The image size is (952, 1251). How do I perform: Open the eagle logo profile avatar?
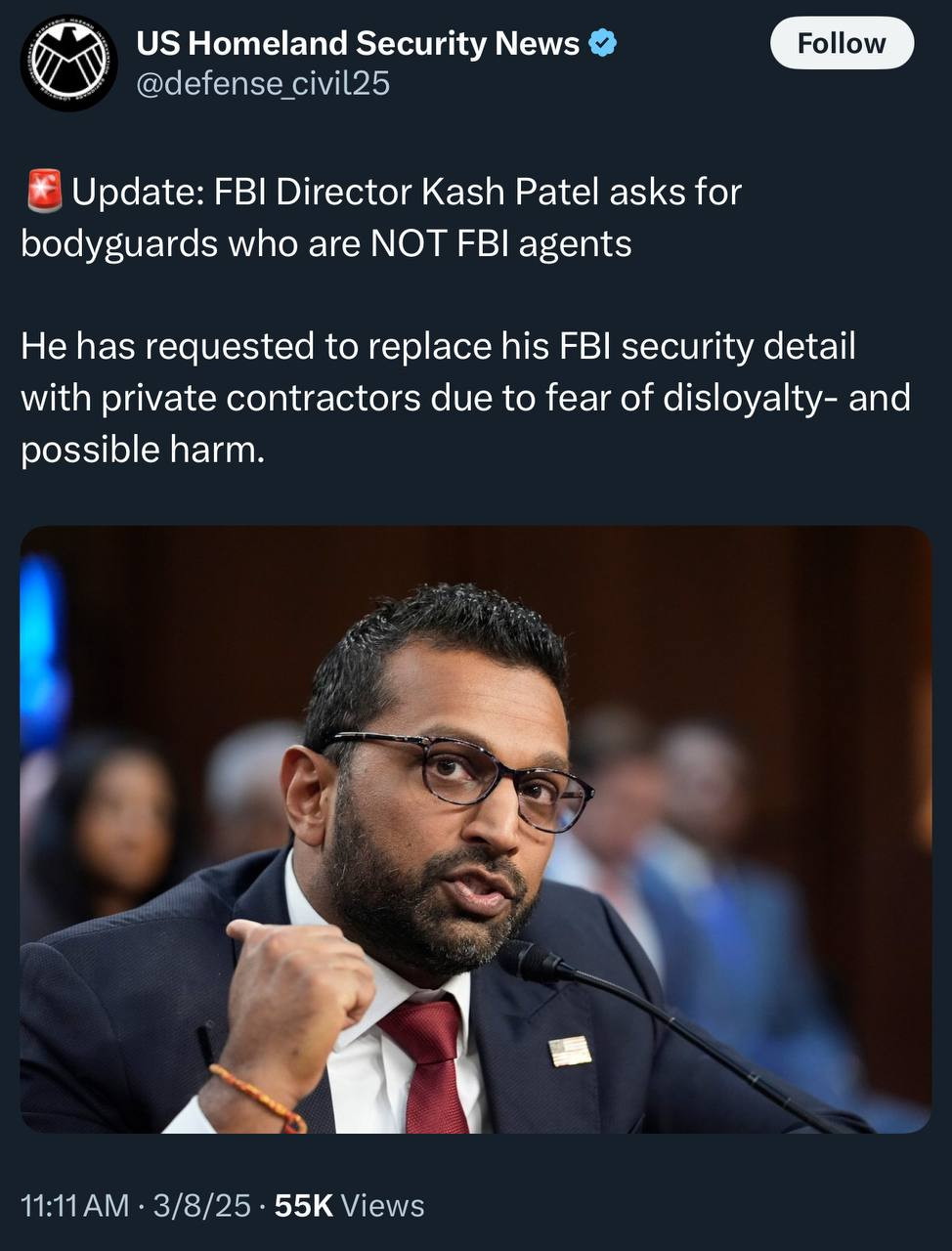point(68,64)
